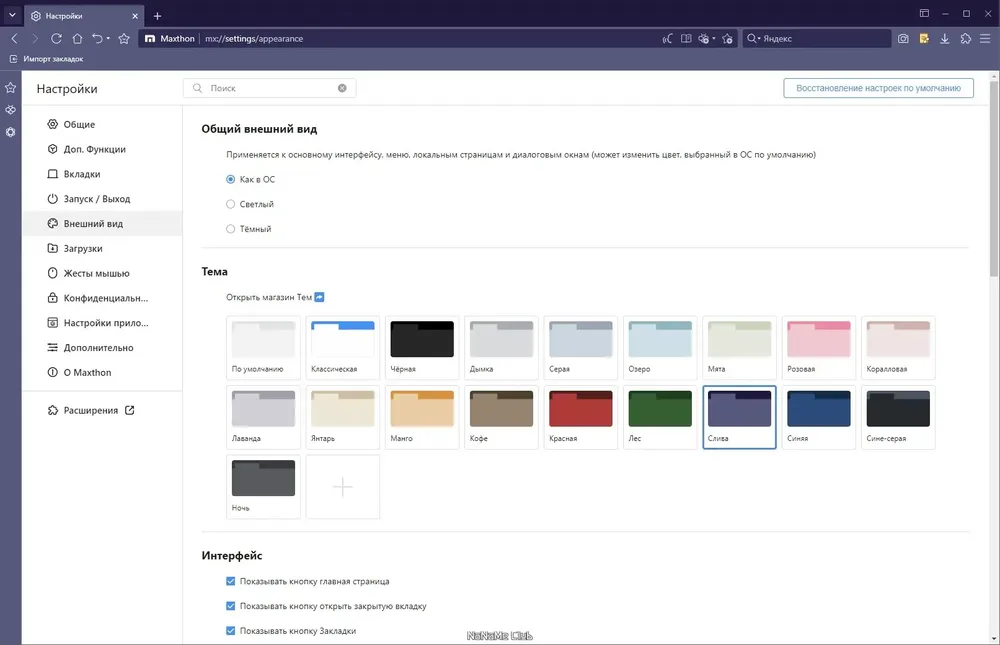Choose the Красная theme swatch
The image size is (1000, 645).
pyautogui.click(x=580, y=417)
